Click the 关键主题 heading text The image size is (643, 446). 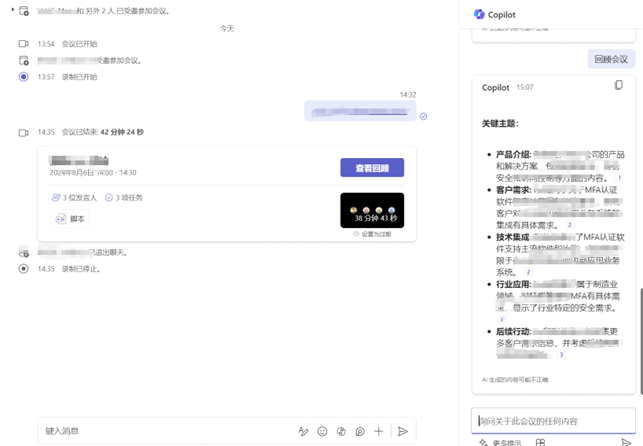click(x=500, y=123)
